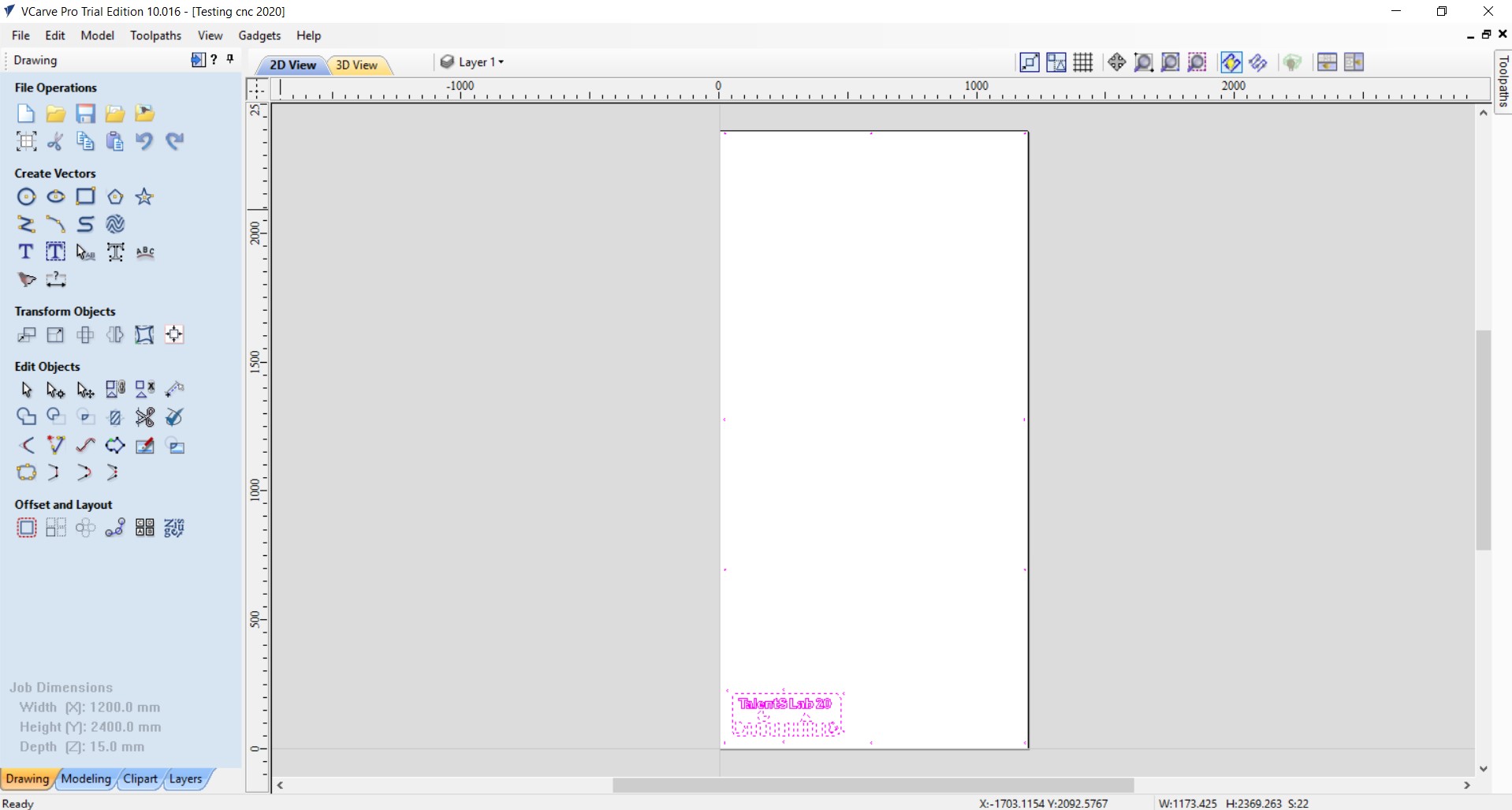This screenshot has width=1512, height=810.
Task: Expand the Layer 1 dropdown
Action: [x=473, y=62]
